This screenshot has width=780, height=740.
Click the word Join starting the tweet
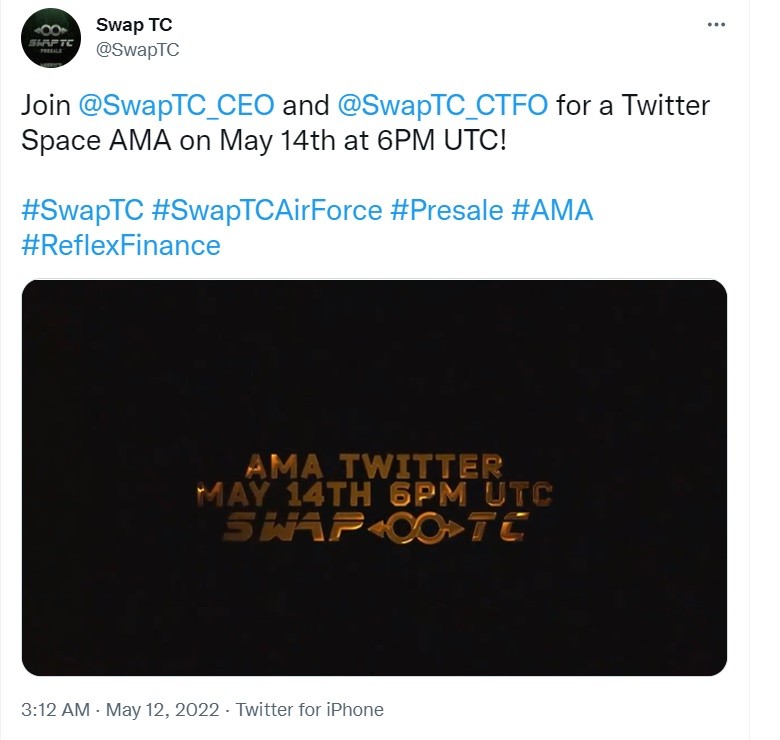tap(46, 105)
